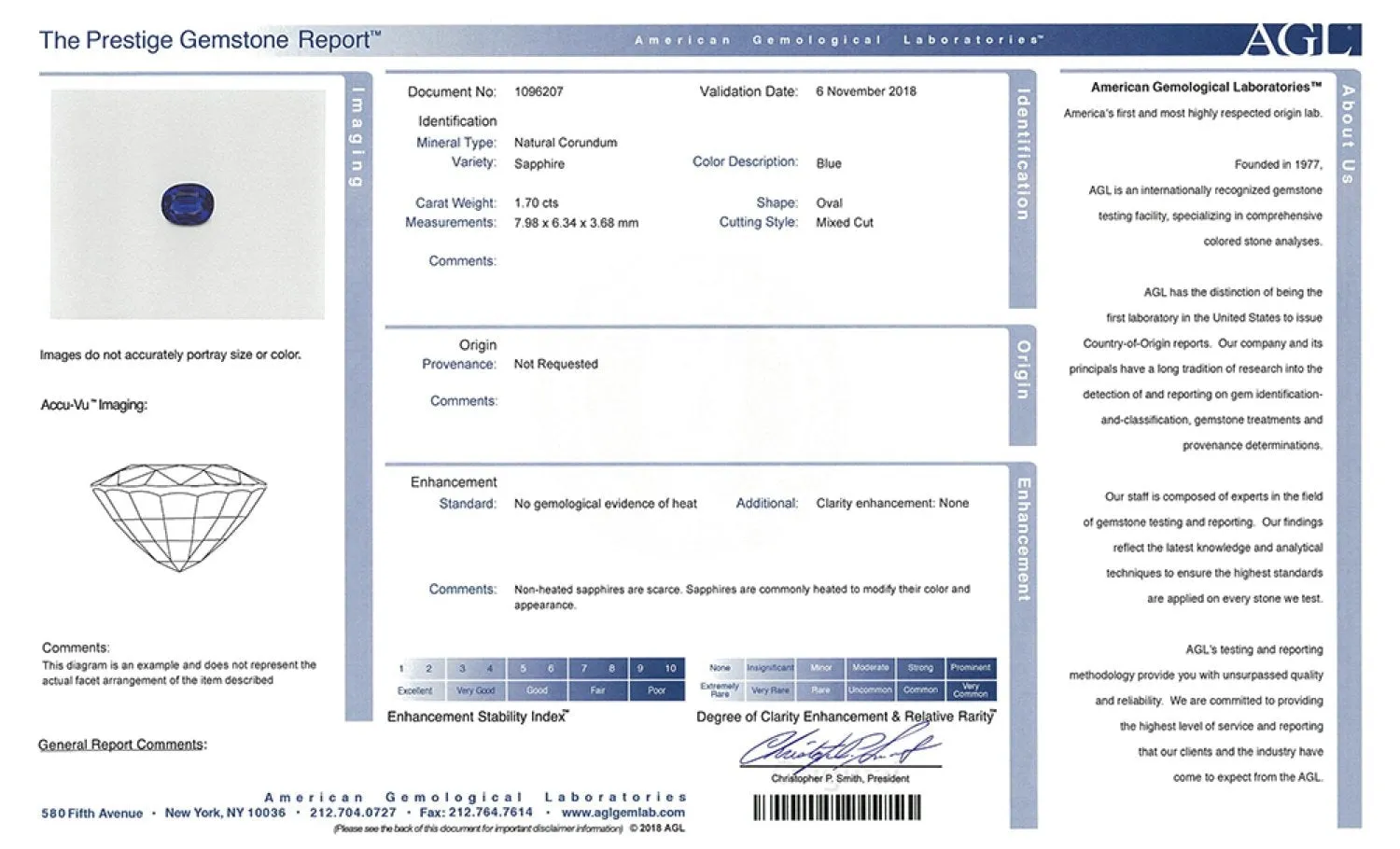Click document number 1096207
This screenshot has height=849, width=1400.
coord(539,91)
